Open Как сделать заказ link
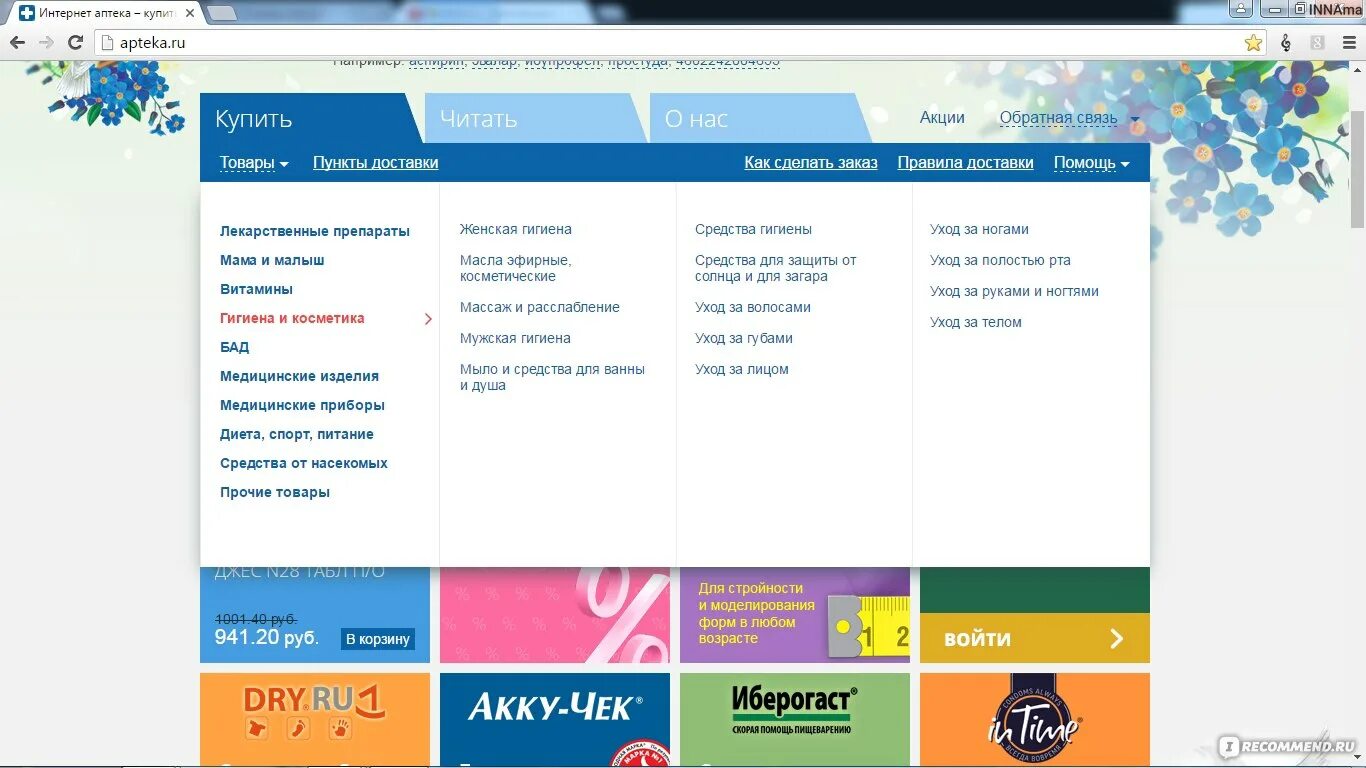This screenshot has width=1366, height=768. [811, 163]
